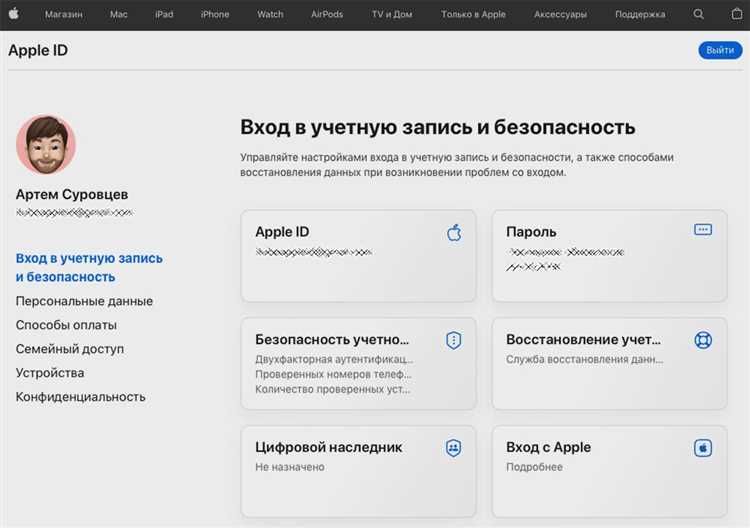Go to Конфиденциальность in sidebar
Screen dimensions: 750x528
pyautogui.click(x=80, y=397)
